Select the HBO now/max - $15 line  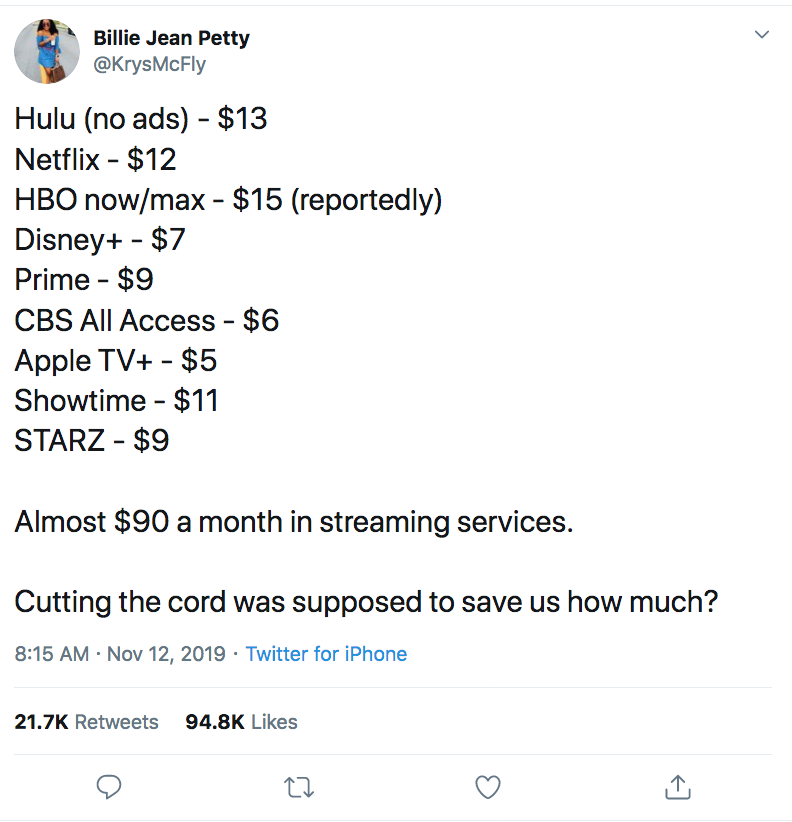(x=228, y=200)
